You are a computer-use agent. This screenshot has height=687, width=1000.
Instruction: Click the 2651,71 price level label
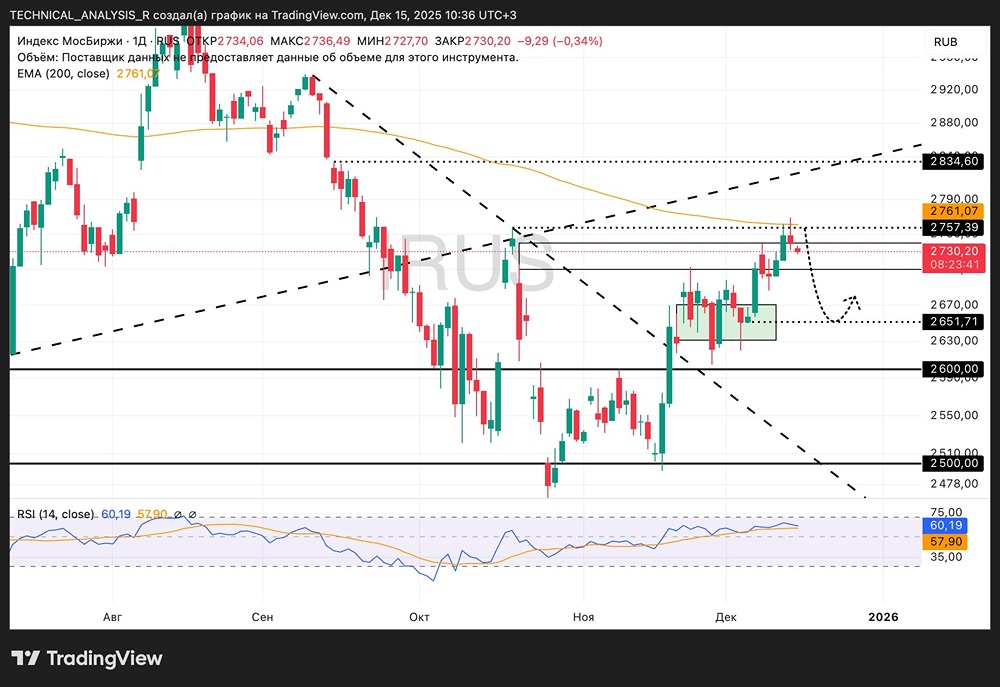[x=953, y=321]
